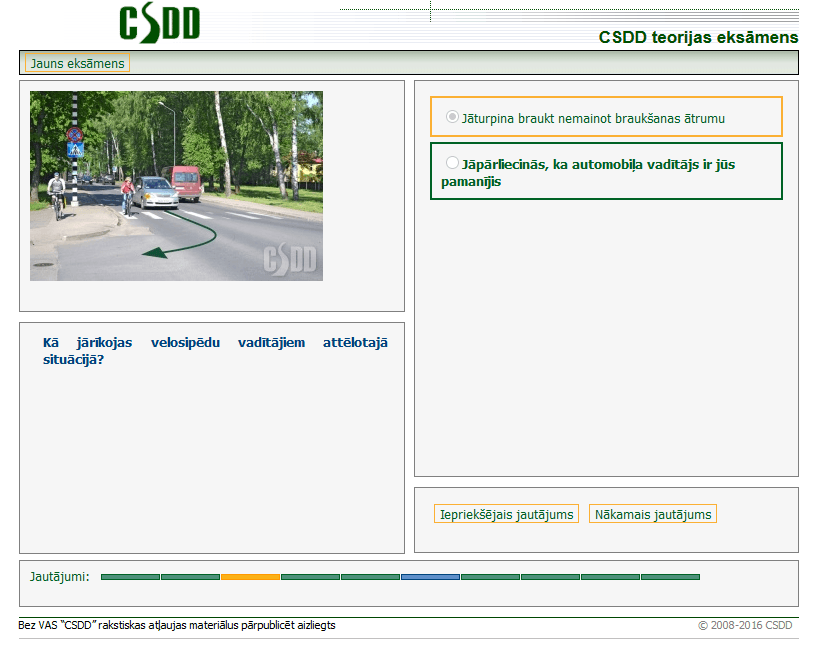Jump to question 10 in progress bar
Image resolution: width=818 pixels, height=666 pixels.
pos(670,577)
